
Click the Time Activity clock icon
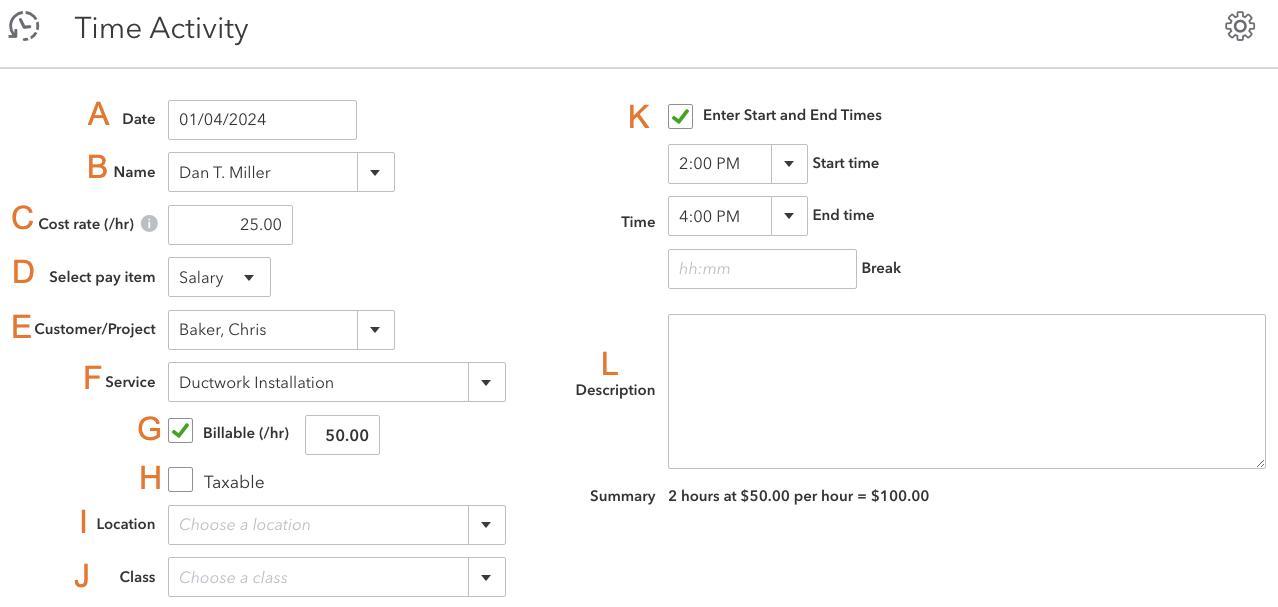[x=23, y=27]
